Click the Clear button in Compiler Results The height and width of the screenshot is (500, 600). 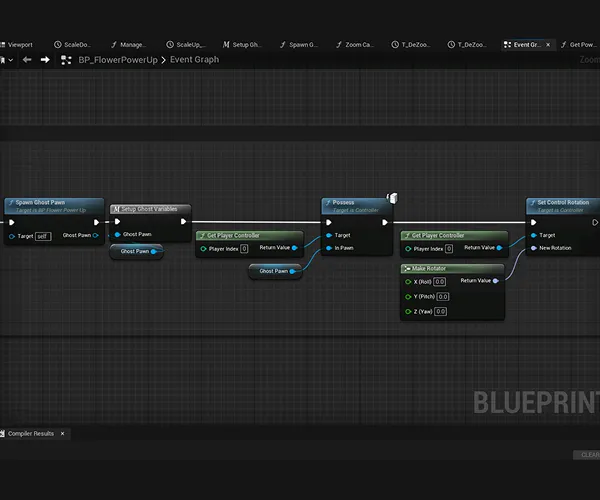point(586,455)
